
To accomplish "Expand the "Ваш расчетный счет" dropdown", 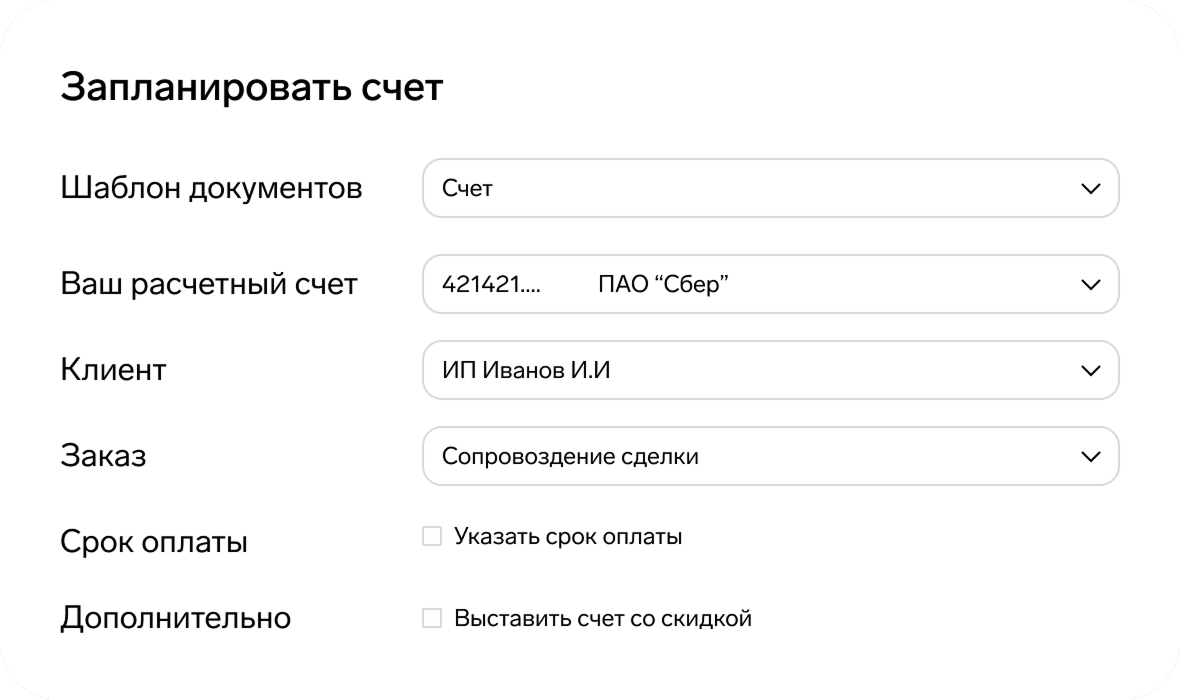I will 770,284.
